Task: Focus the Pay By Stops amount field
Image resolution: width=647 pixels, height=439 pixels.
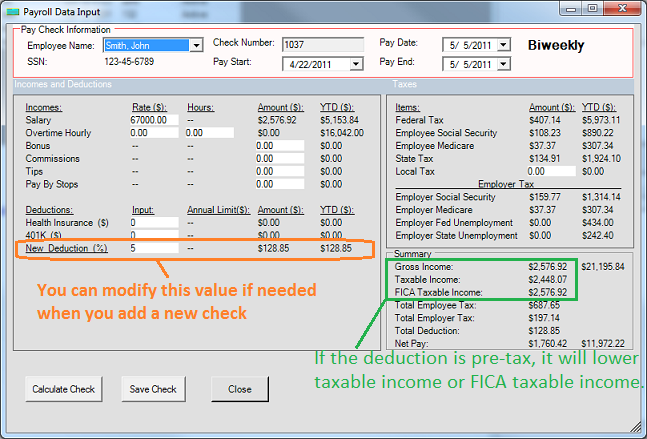Action: (x=278, y=185)
